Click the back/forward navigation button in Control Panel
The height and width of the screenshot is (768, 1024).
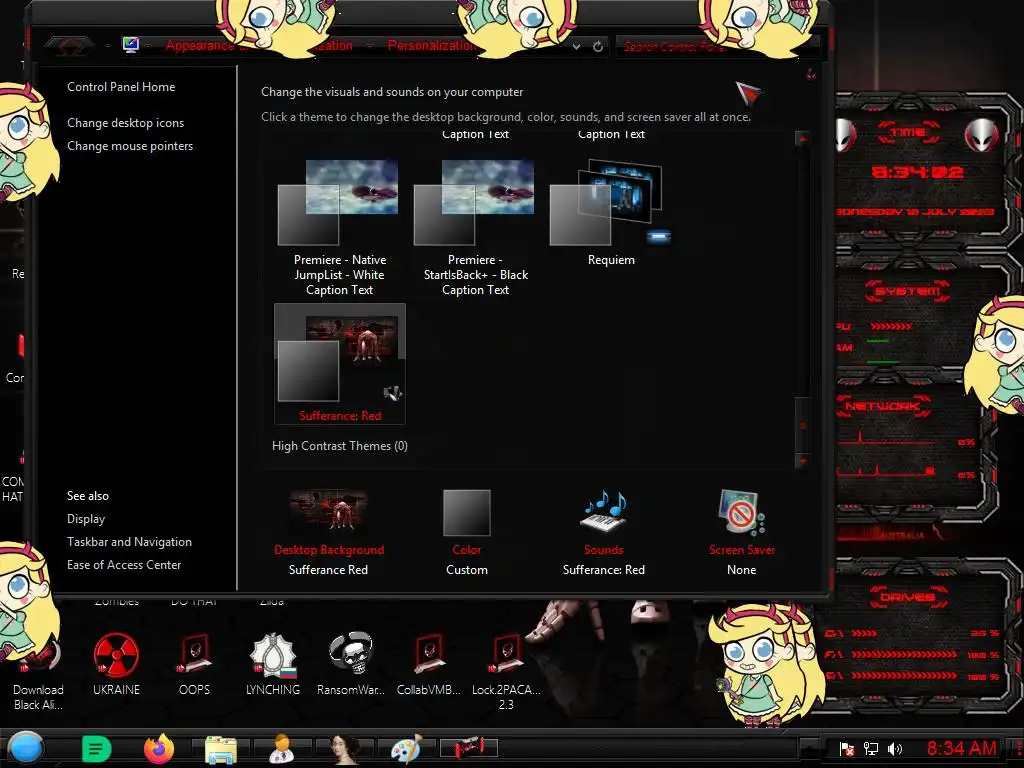[69, 47]
